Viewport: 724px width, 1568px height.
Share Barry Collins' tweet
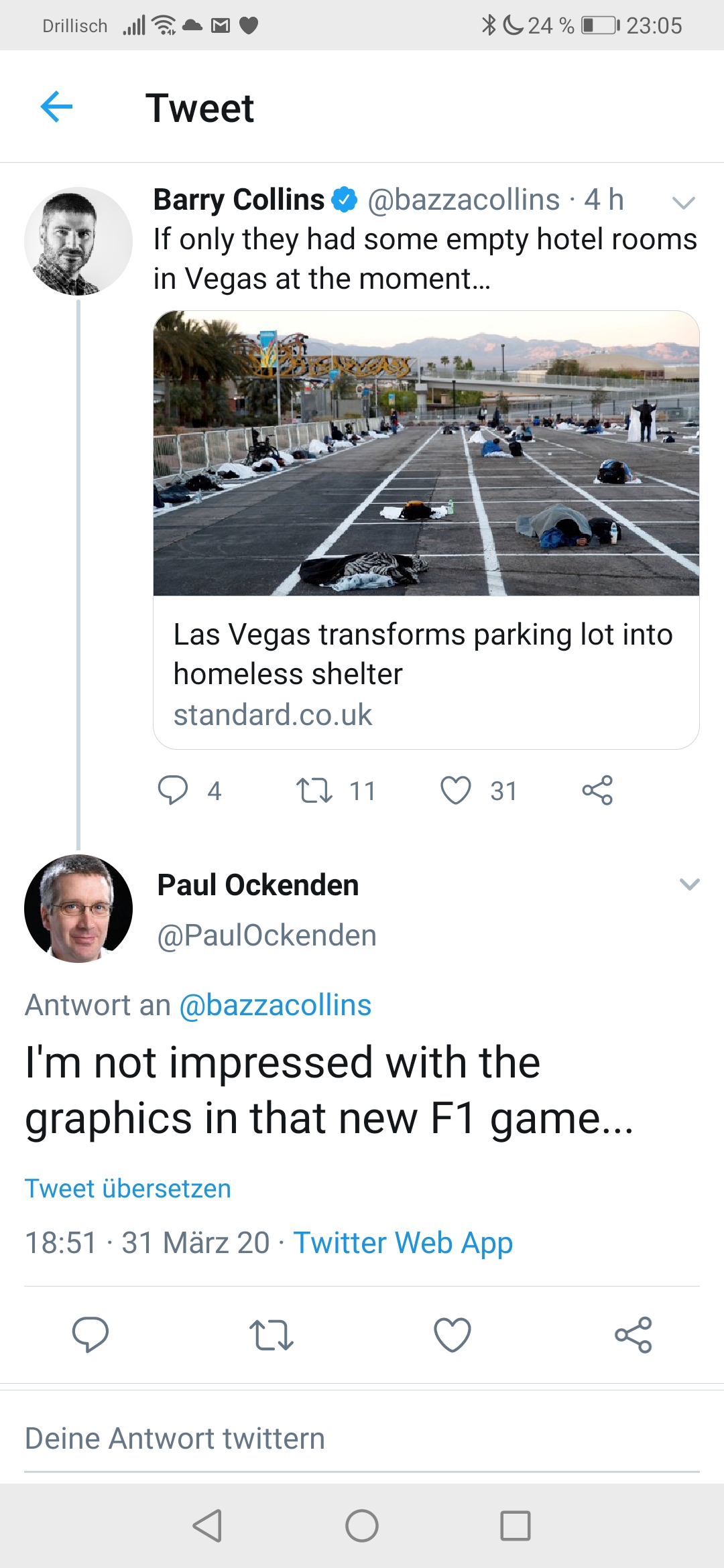(597, 790)
